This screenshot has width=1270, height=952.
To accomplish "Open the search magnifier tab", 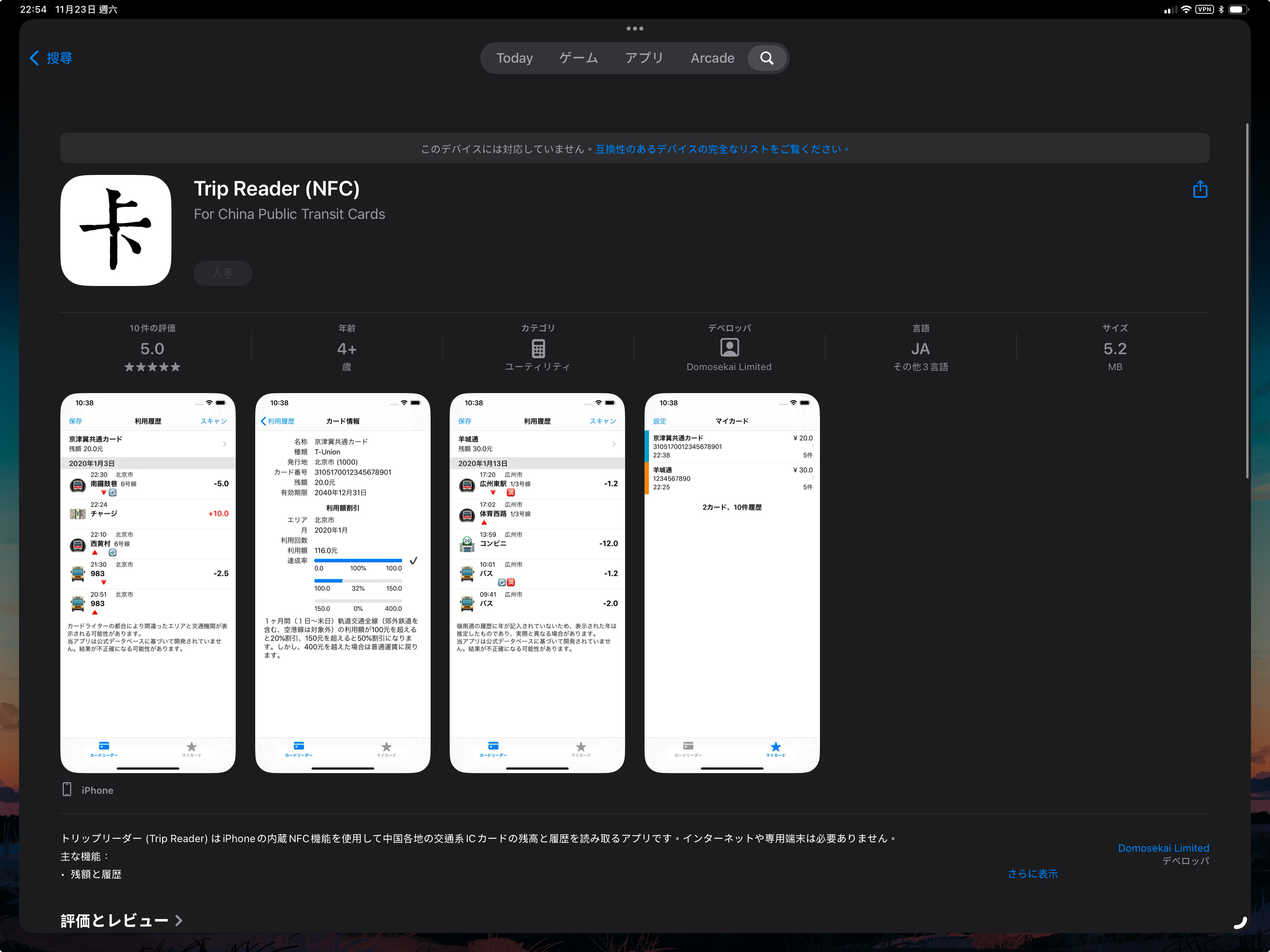I will coord(766,58).
